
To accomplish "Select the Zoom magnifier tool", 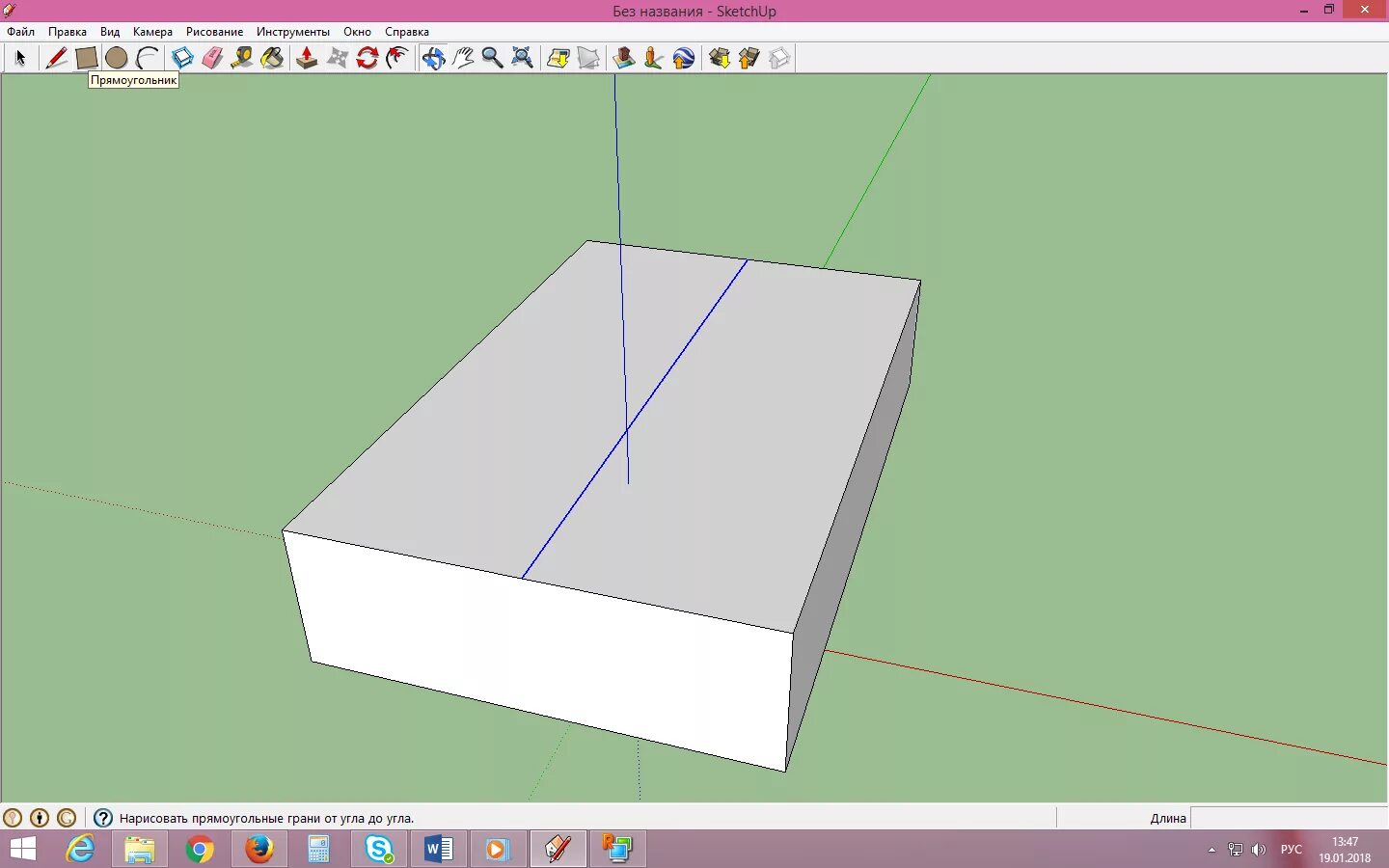I will (492, 58).
